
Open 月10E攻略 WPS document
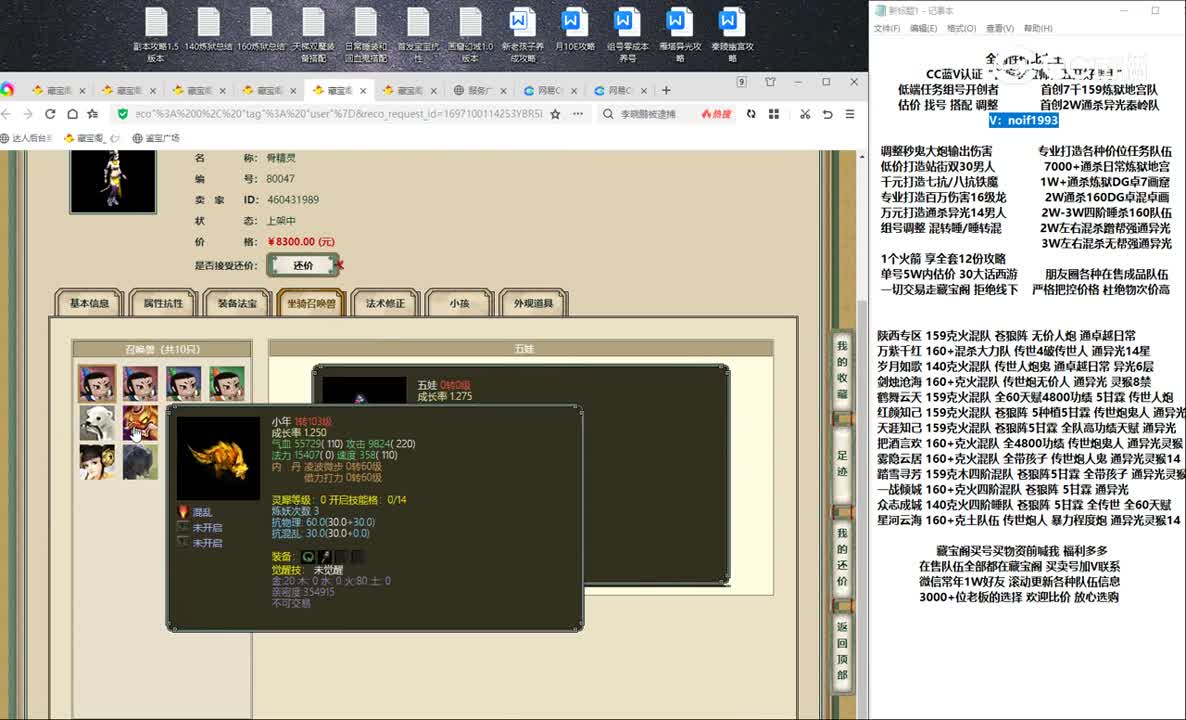coord(575,29)
